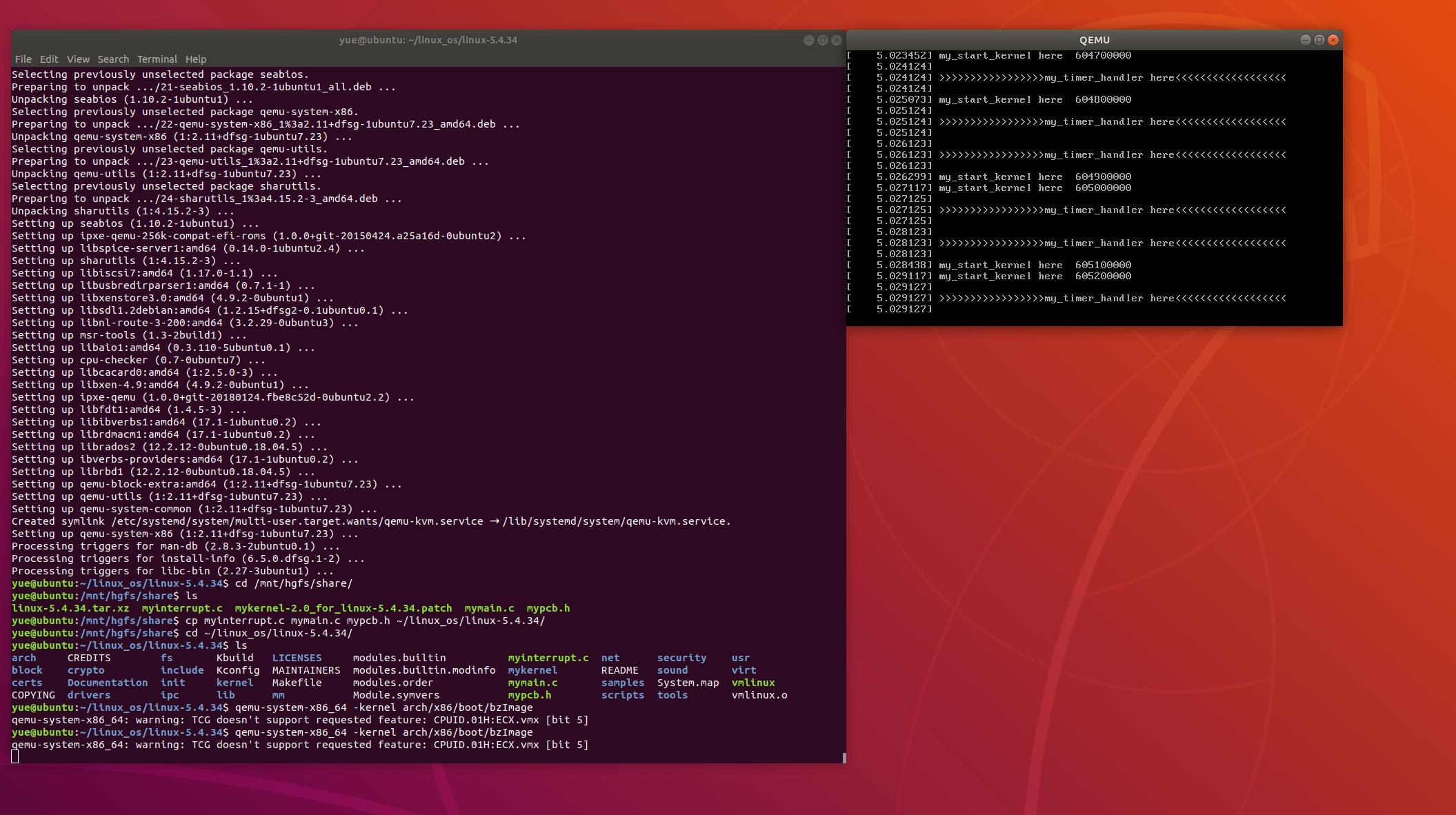Close the QEMU window
Screen dimensions: 1456x815
pos(1333,40)
